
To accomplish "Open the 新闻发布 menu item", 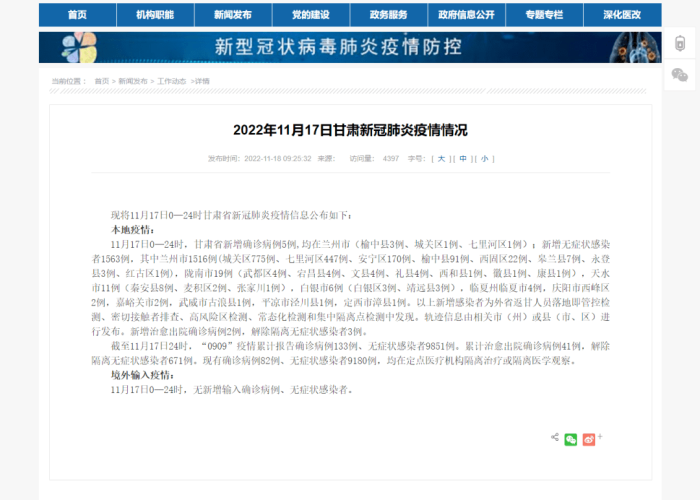I will click(x=233, y=15).
